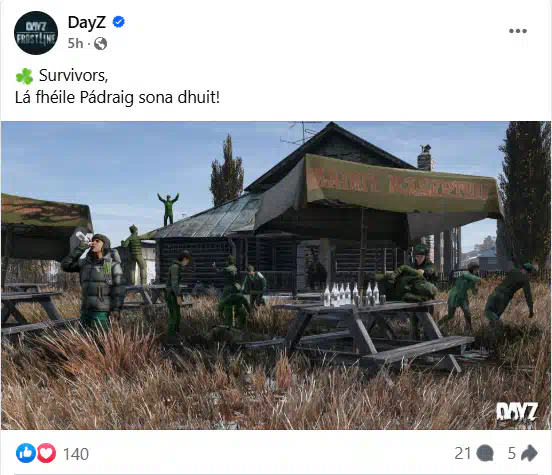Click the blue verified badge
This screenshot has width=552, height=475.
pyautogui.click(x=118, y=22)
